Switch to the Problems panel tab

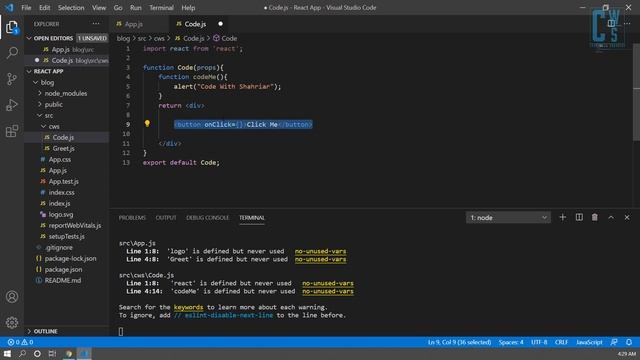(132, 218)
